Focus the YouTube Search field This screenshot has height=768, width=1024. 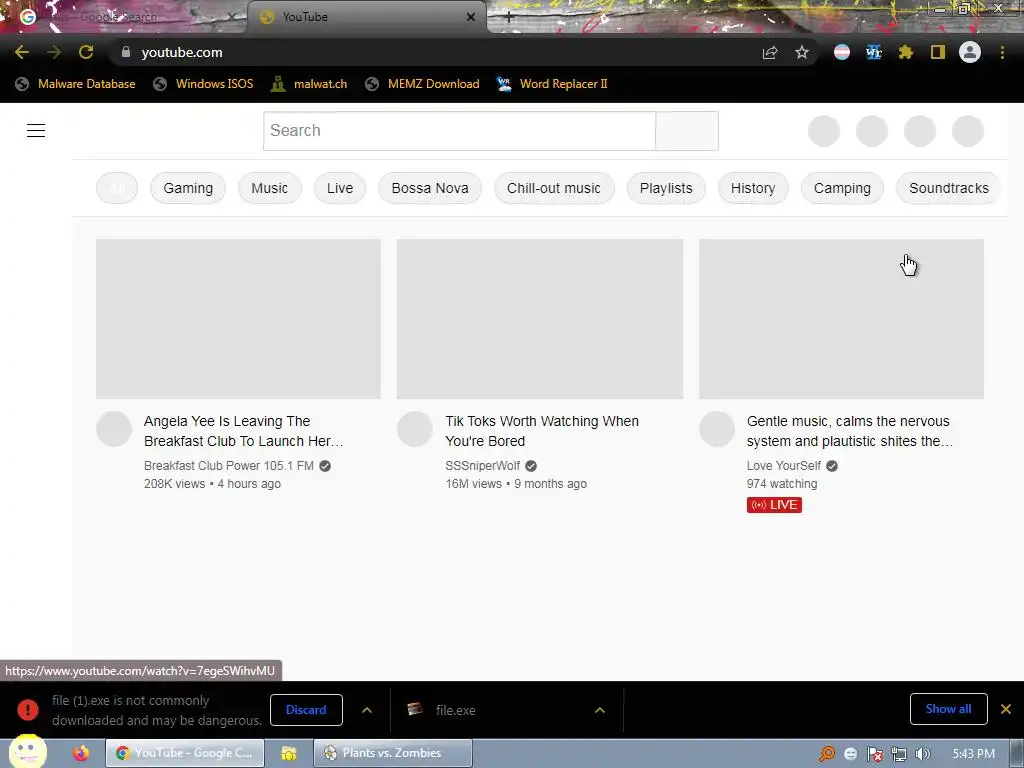coord(459,131)
